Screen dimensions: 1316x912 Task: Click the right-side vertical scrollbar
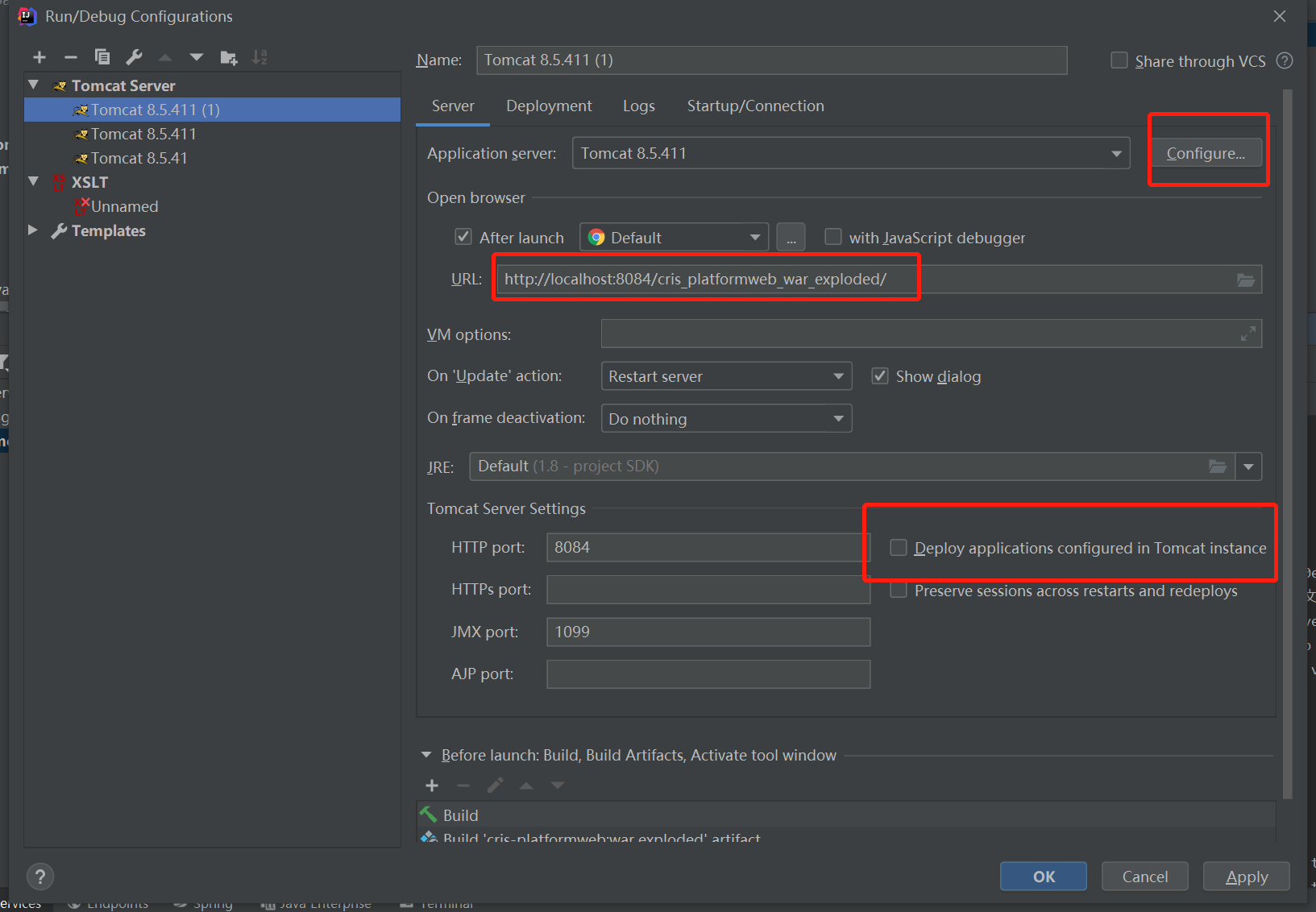click(x=1287, y=443)
